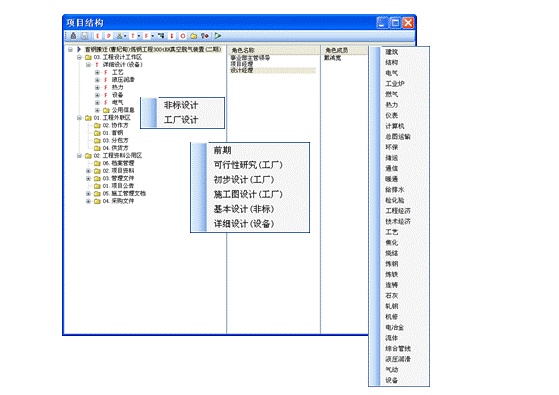Click the 角色名称 column header
This screenshot has height=395, width=559.
(273, 50)
